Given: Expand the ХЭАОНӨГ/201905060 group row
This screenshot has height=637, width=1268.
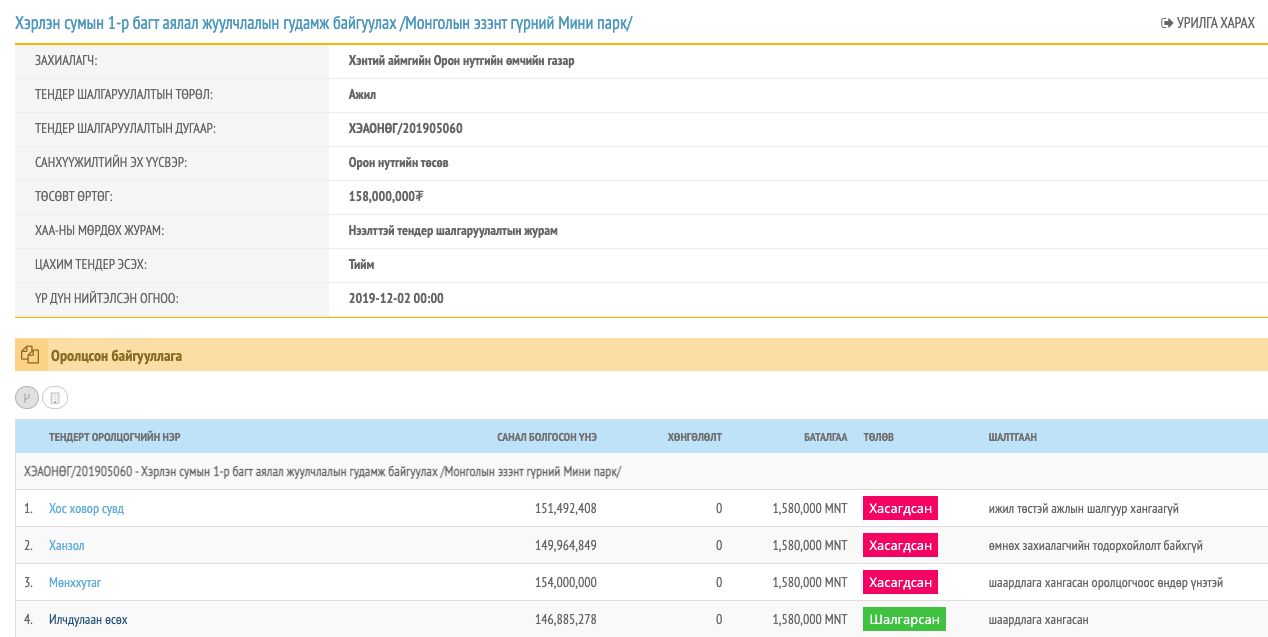Looking at the screenshot, I should tap(320, 471).
